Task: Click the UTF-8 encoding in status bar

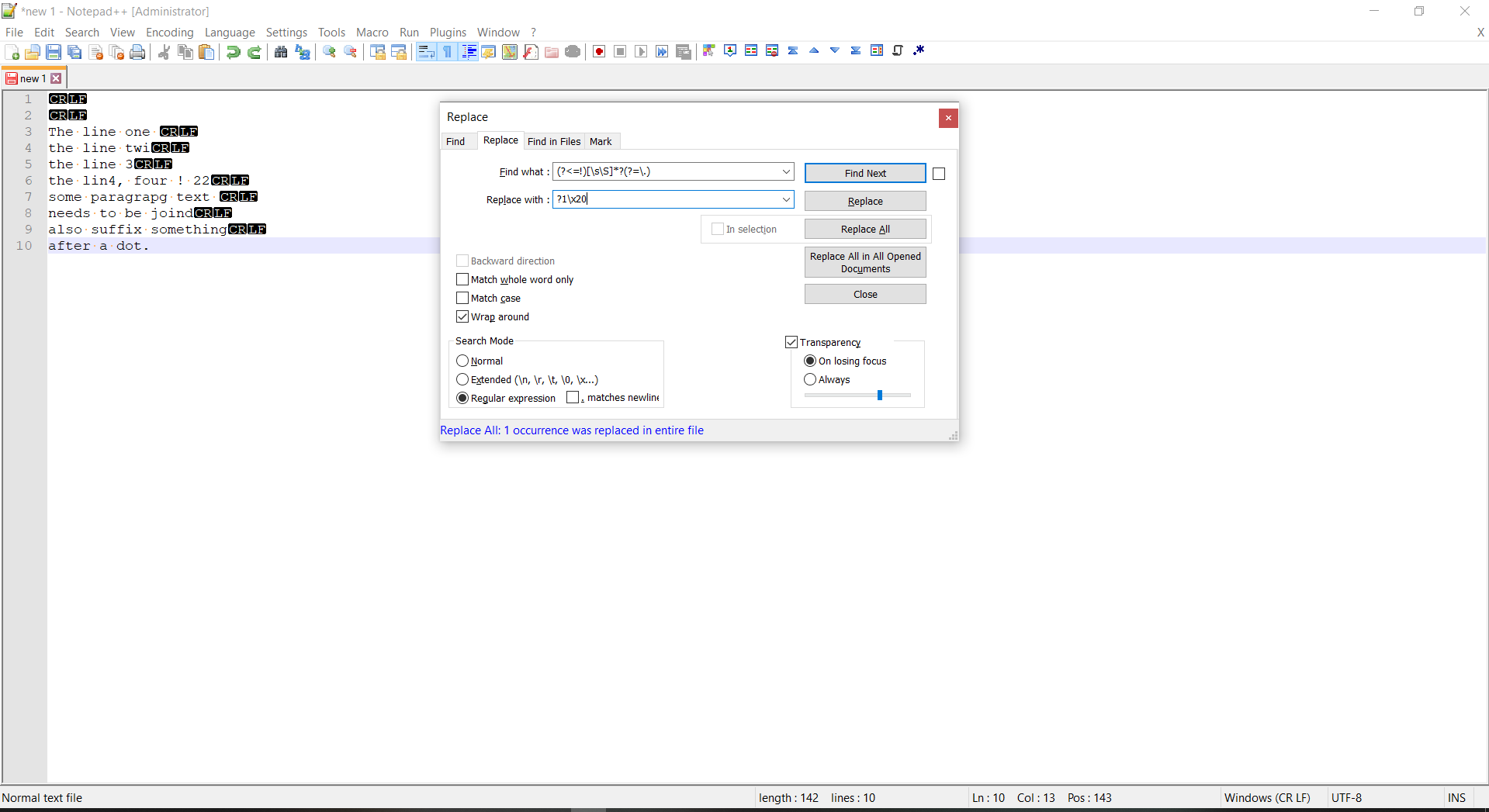Action: coord(1346,797)
